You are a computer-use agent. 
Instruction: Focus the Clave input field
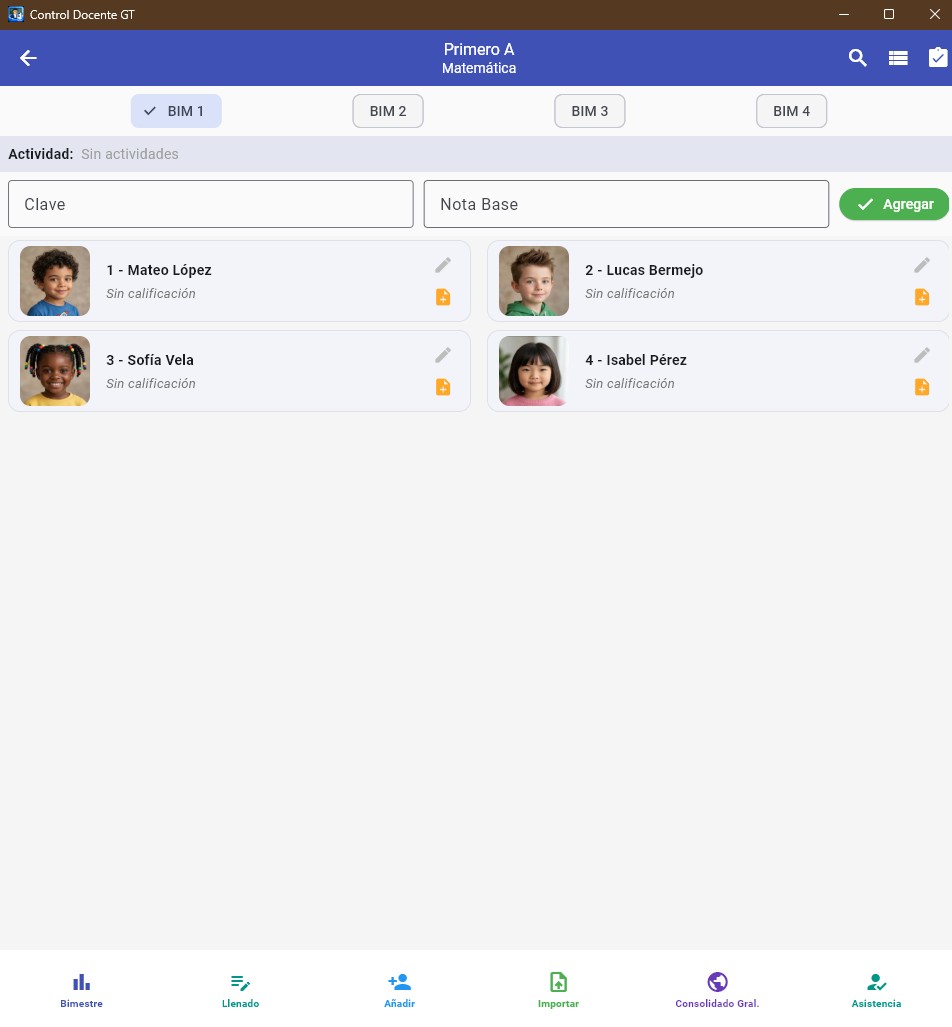tap(211, 204)
